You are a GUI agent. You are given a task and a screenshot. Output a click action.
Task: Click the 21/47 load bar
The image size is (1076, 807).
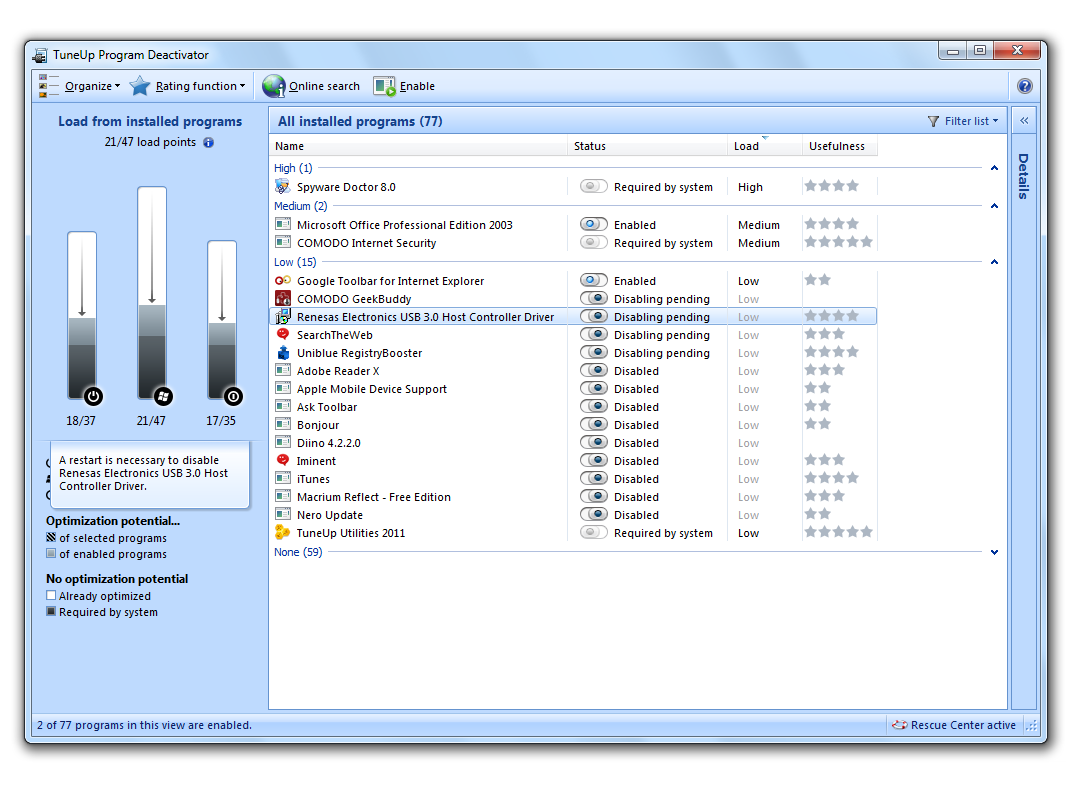(152, 293)
